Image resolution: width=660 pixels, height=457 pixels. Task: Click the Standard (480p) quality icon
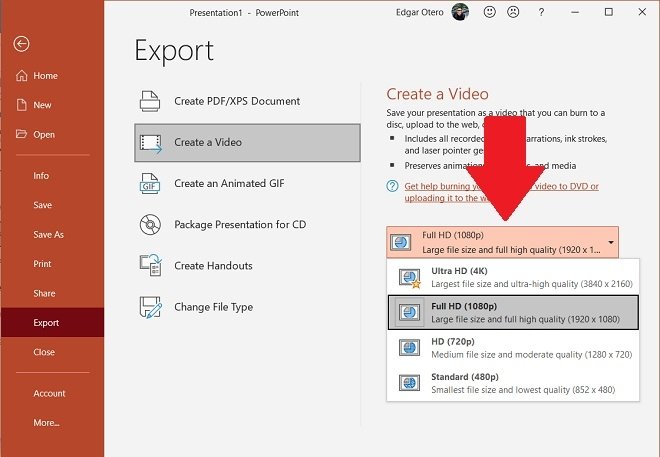tap(409, 383)
